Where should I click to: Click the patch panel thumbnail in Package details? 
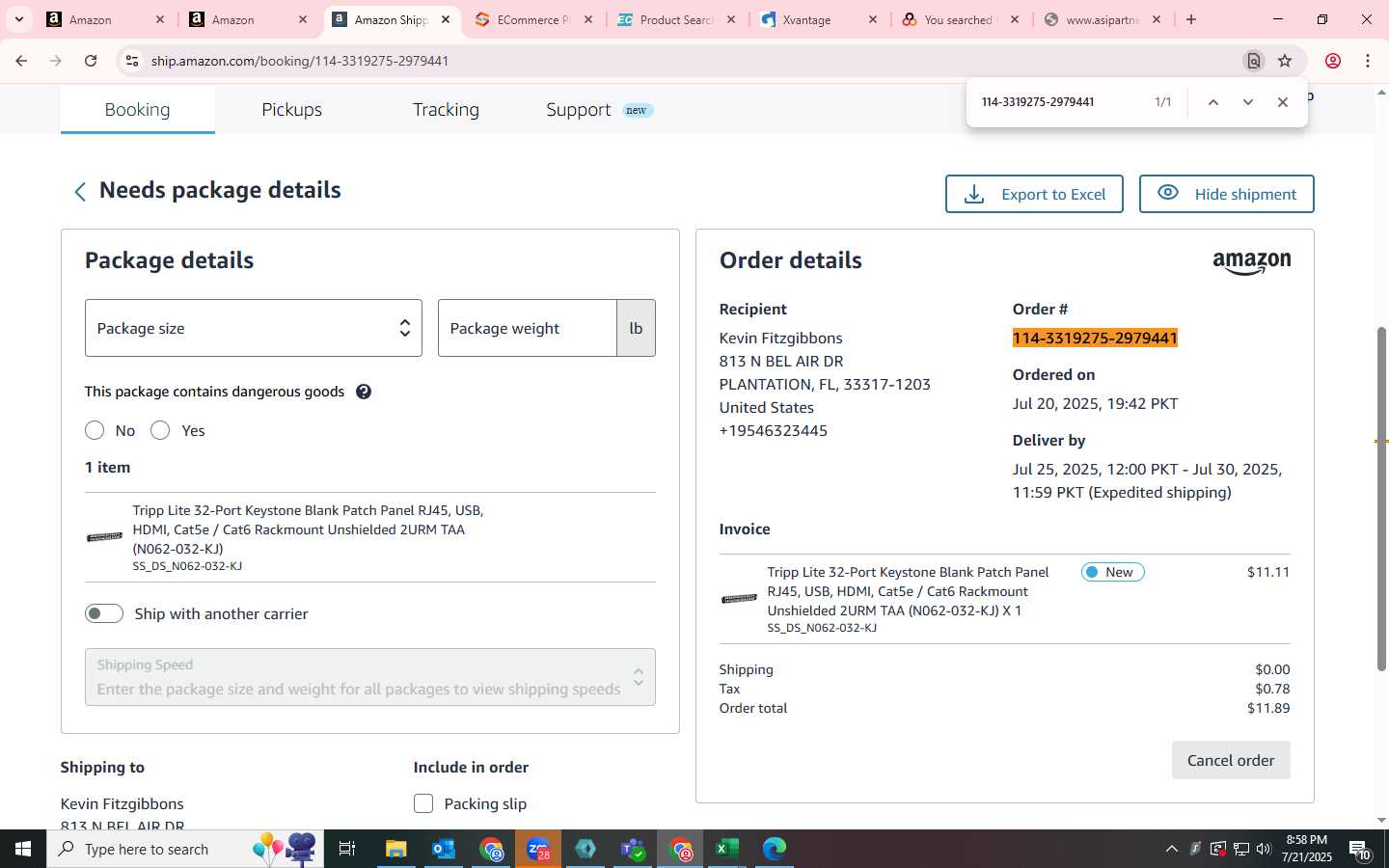pyautogui.click(x=104, y=537)
